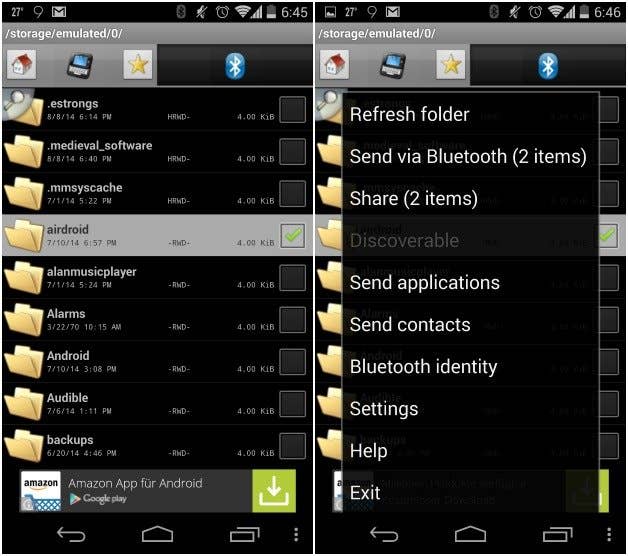Viewport: 628px width, 556px height.
Task: Choose Exit from the popup menu
Action: (471, 493)
